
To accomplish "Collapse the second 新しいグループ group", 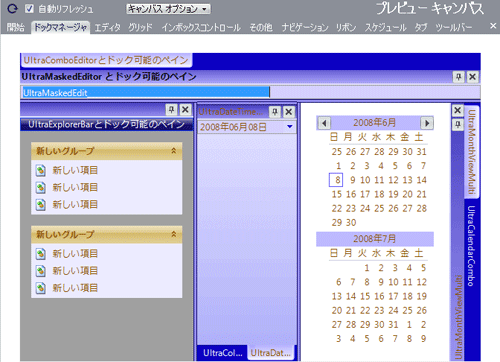I will [174, 234].
